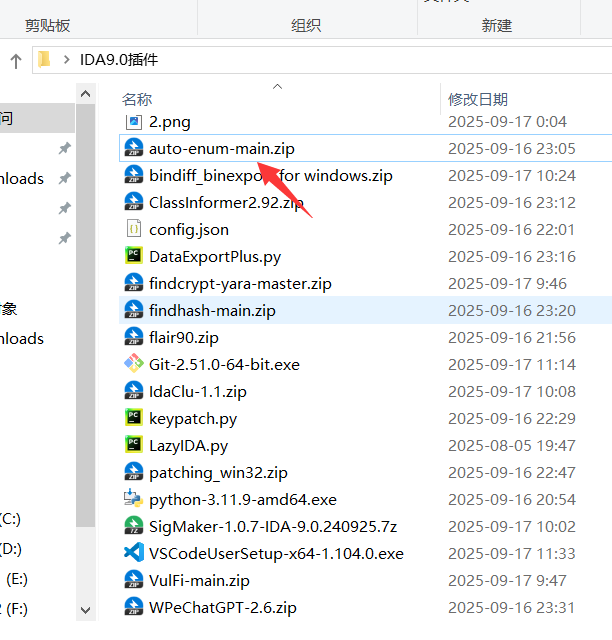Open the 新建 ribbon group label

coord(496,25)
